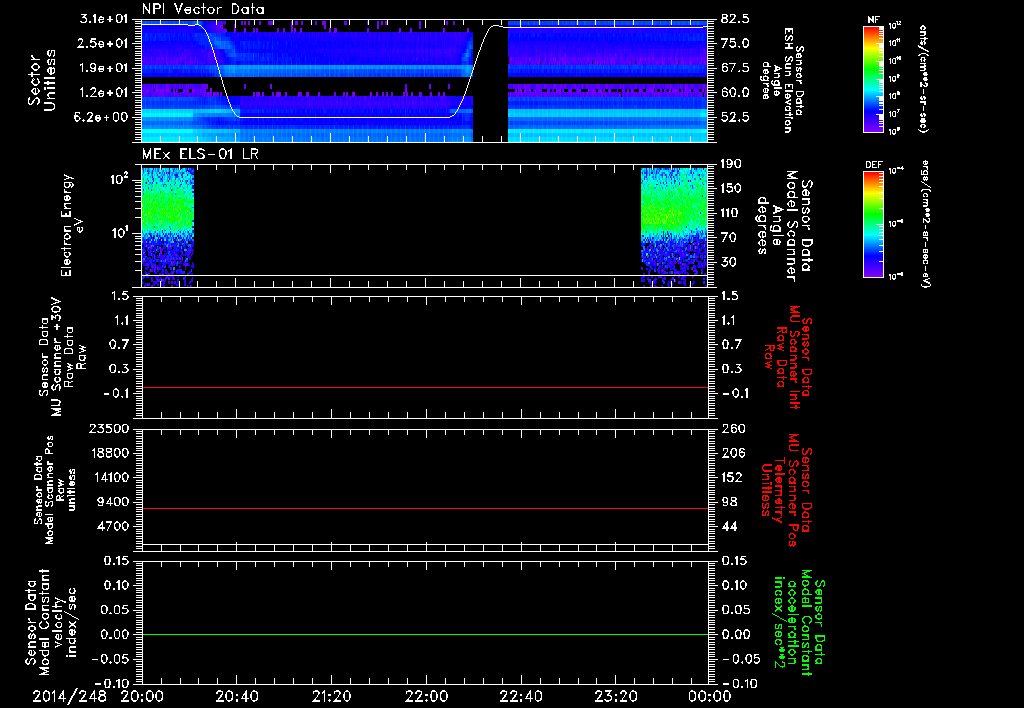
Task: Click the 18800 scanner position tick label
Action: pos(109,453)
